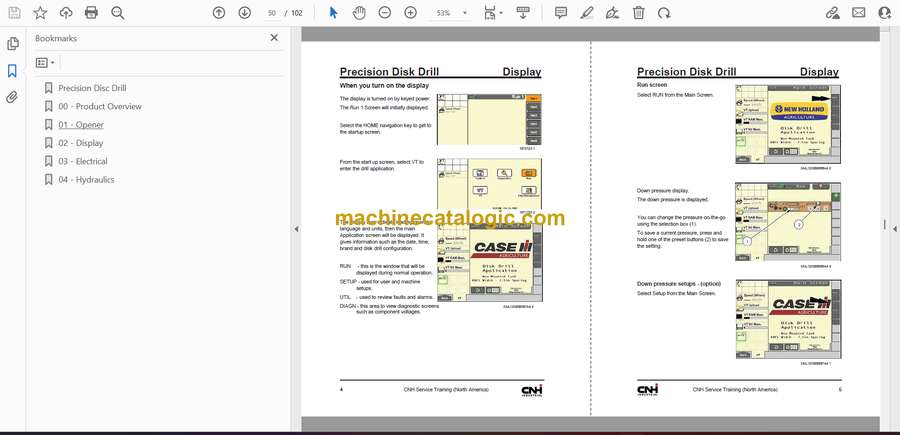900x435 pixels.
Task: Jump to 03 - Electrical bookmark
Action: tap(83, 161)
